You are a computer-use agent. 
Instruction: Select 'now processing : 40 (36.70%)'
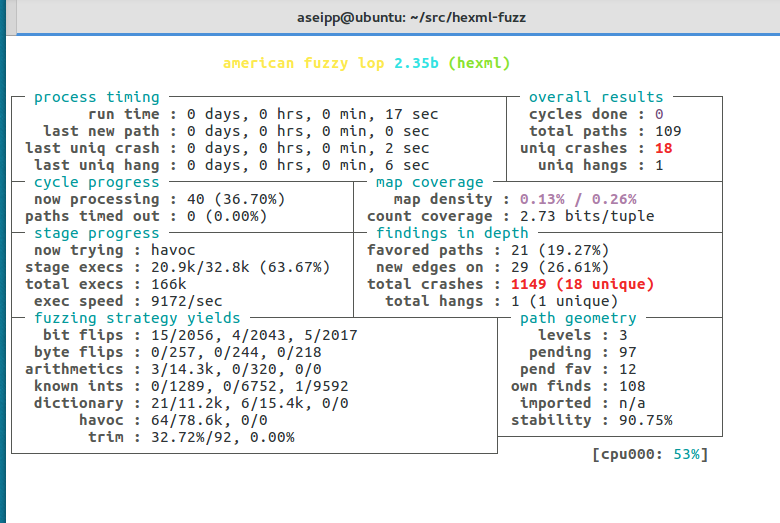(x=160, y=199)
